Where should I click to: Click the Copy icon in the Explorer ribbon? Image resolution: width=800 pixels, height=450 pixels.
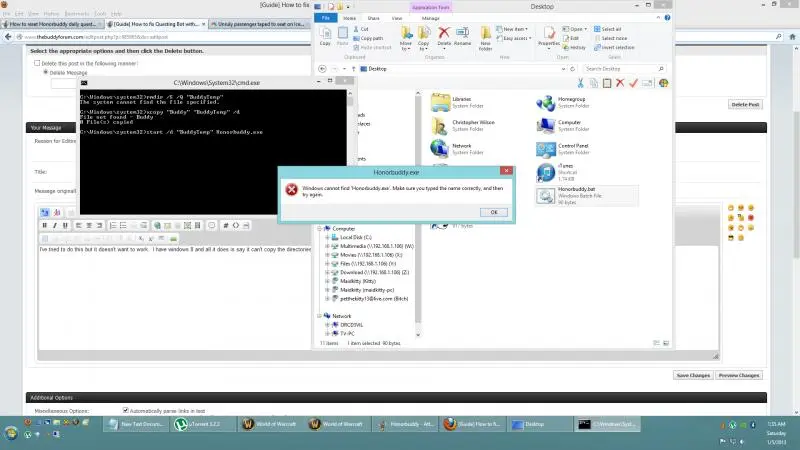pyautogui.click(x=325, y=36)
